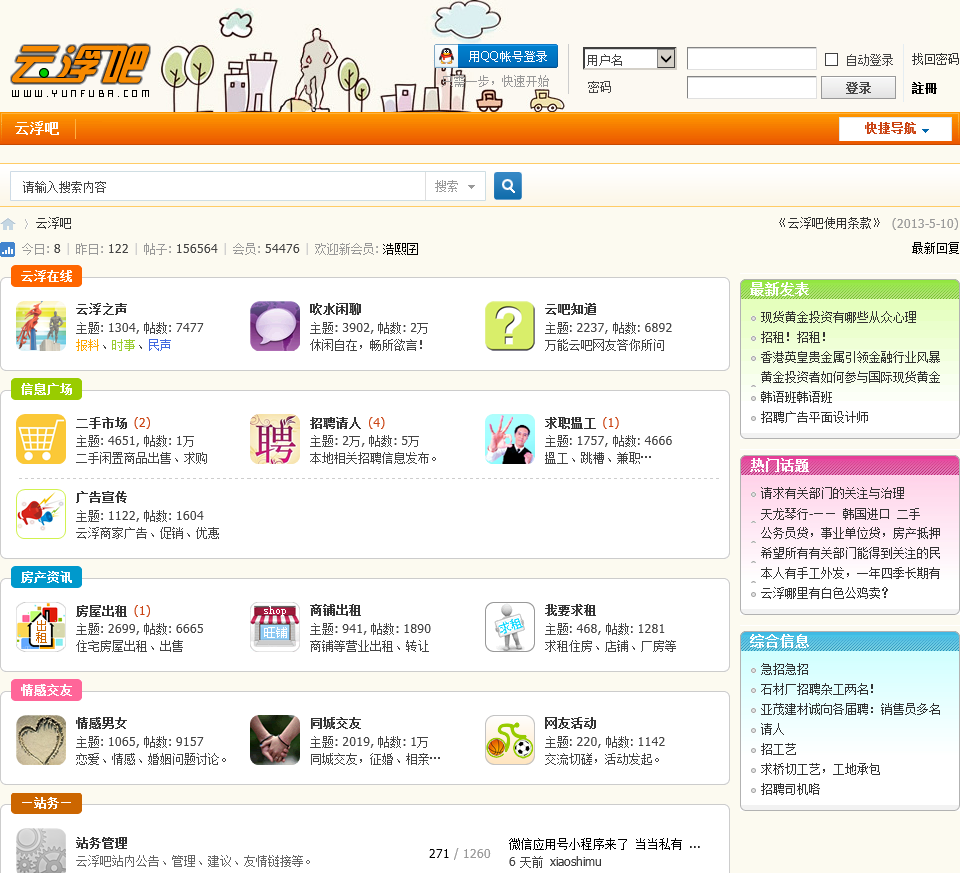This screenshot has width=960, height=873.
Task: Open the 二手市场 shopping cart icon
Action: click(41, 439)
